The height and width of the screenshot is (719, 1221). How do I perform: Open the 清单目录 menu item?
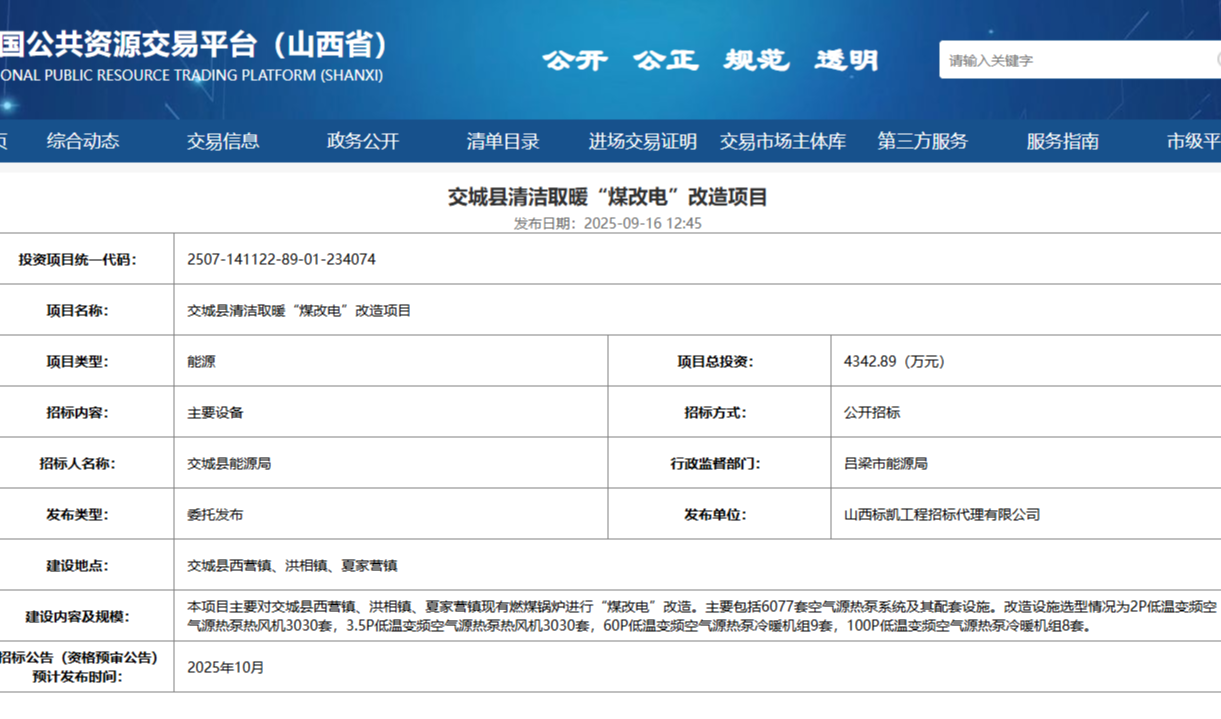point(503,141)
